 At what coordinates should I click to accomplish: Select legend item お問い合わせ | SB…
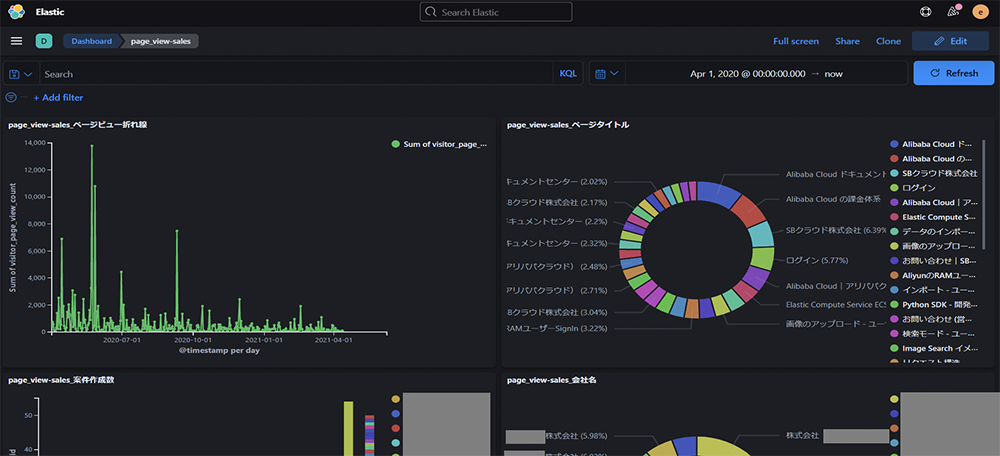pos(932,261)
